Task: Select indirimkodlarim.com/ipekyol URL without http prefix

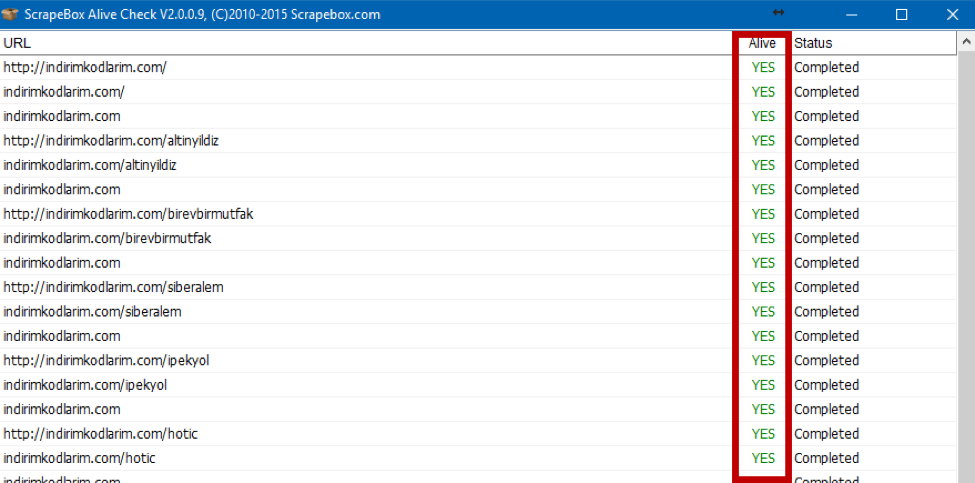Action: click(x=85, y=385)
